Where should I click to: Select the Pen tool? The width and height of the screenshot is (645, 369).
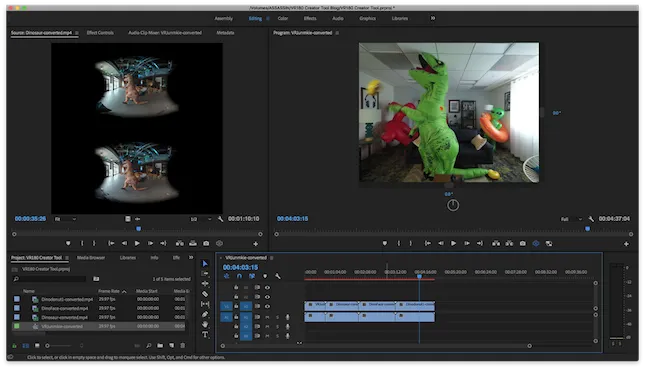(205, 314)
